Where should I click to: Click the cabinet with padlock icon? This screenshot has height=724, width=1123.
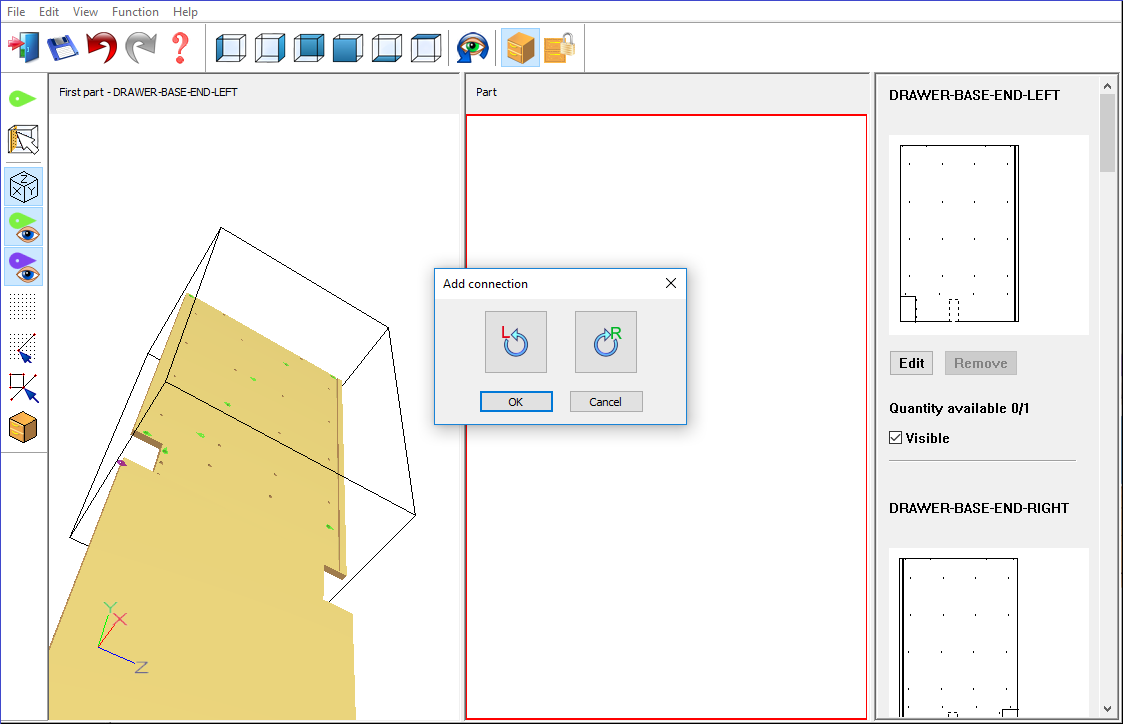[560, 47]
